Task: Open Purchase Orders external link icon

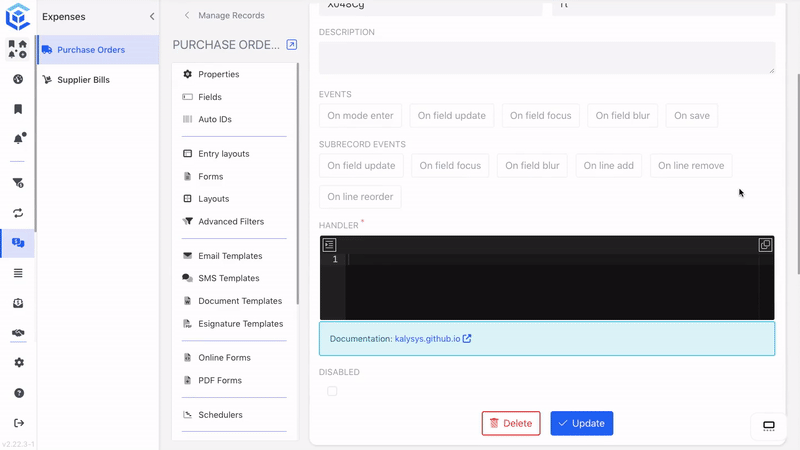Action: 292,44
